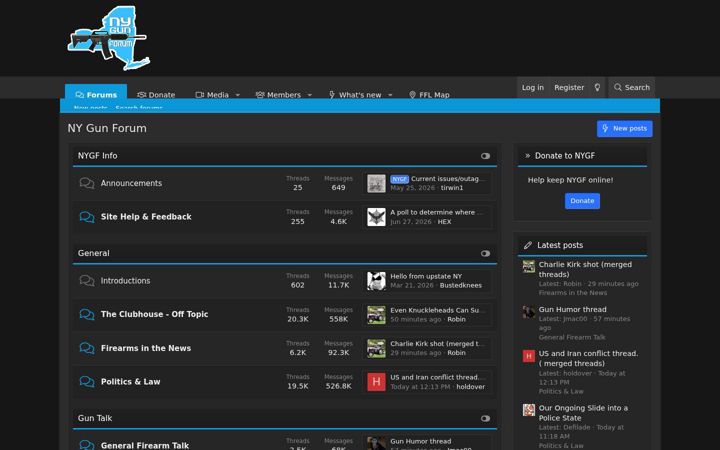Click the Announcements forum bubble icon

[87, 183]
